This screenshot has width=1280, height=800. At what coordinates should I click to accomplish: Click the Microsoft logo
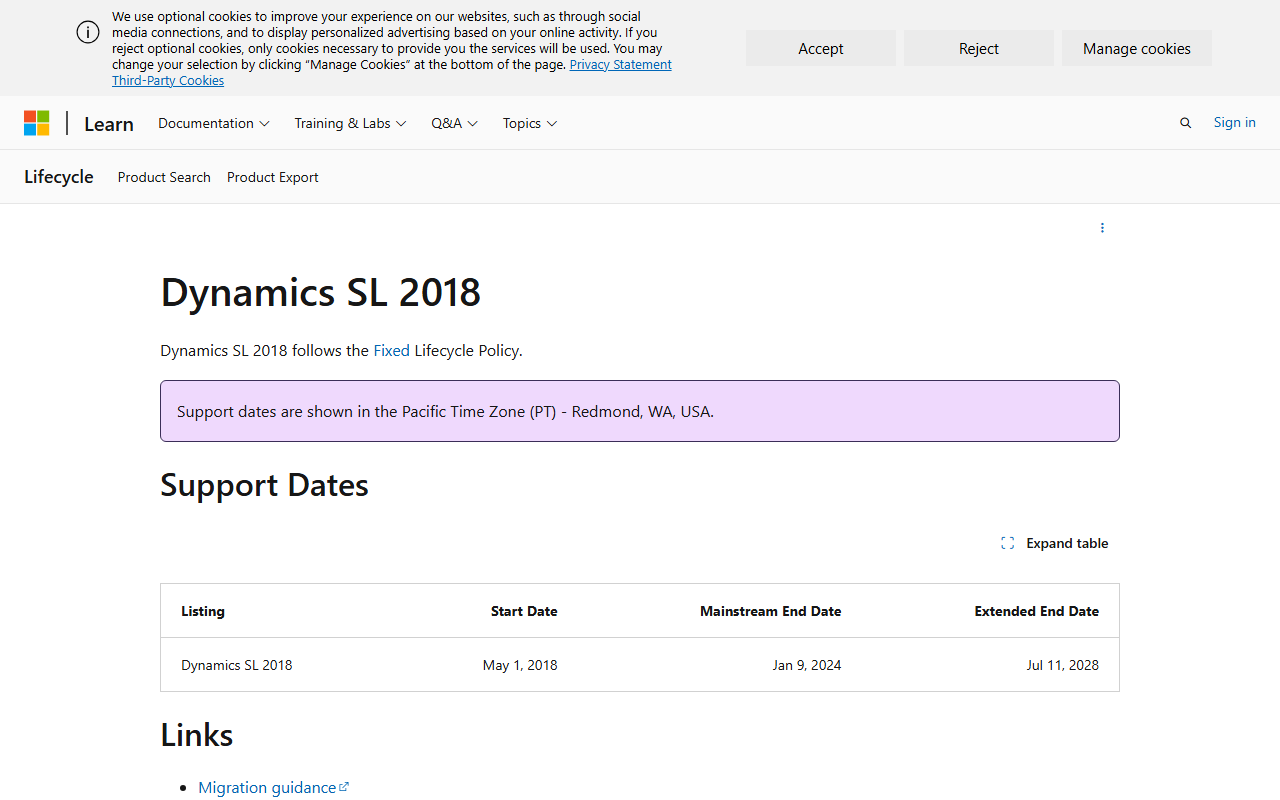click(37, 123)
